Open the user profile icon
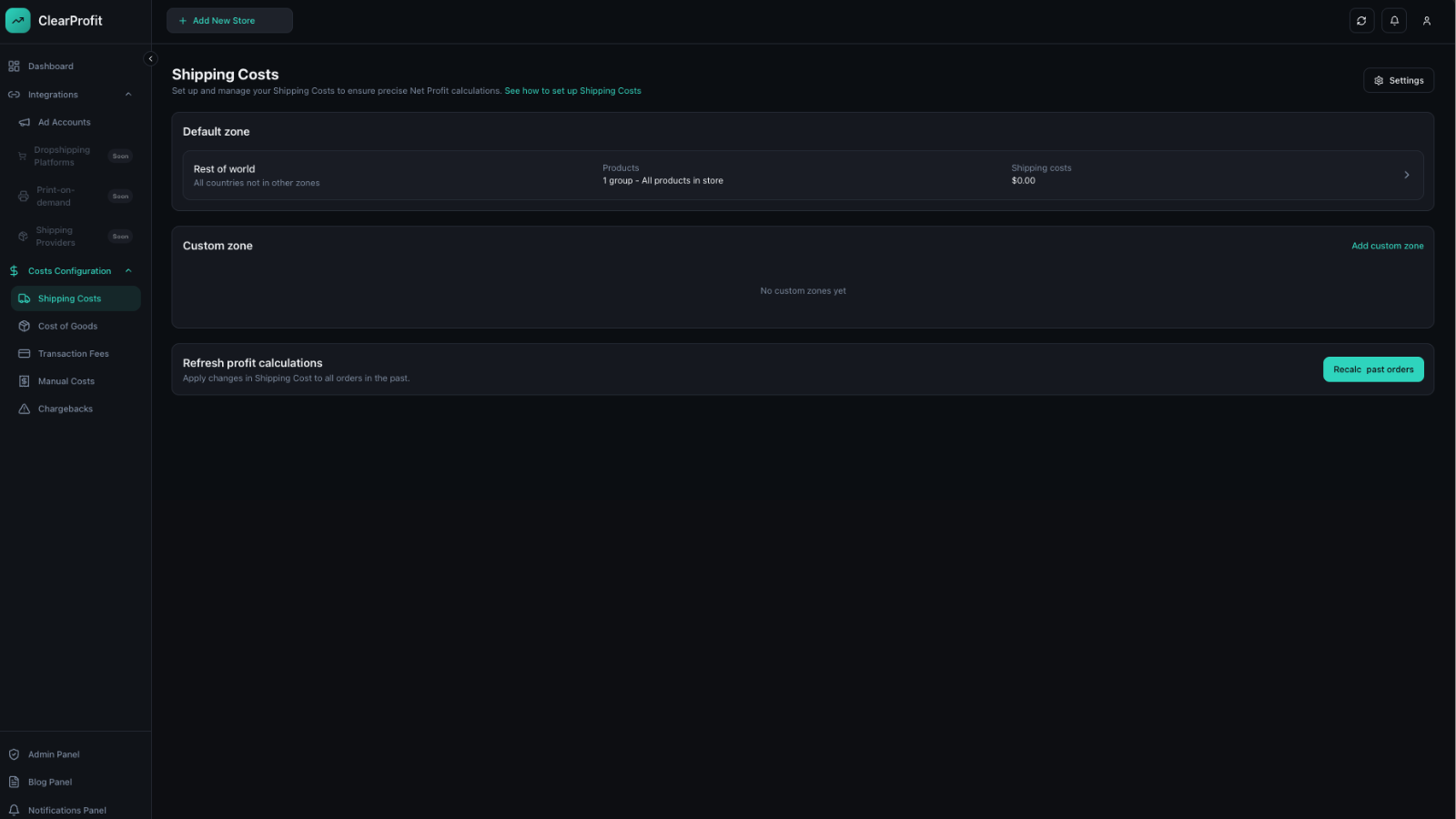The height and width of the screenshot is (819, 1456). 1427,21
